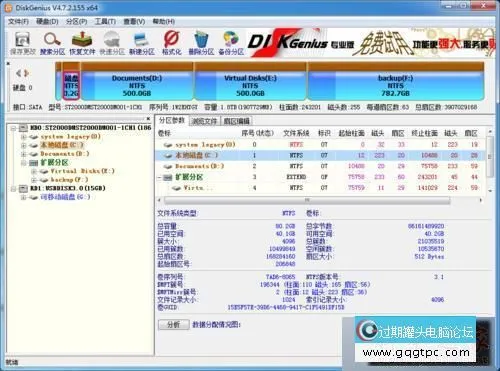This screenshot has width=500, height=371.
Task: Open 查看(V) menu
Action: point(134,22)
